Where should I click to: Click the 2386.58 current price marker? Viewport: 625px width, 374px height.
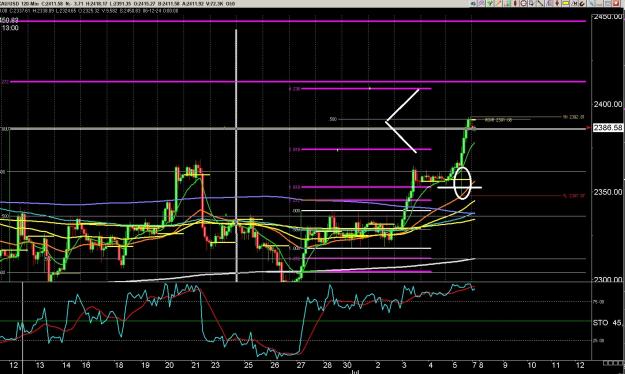pos(608,128)
